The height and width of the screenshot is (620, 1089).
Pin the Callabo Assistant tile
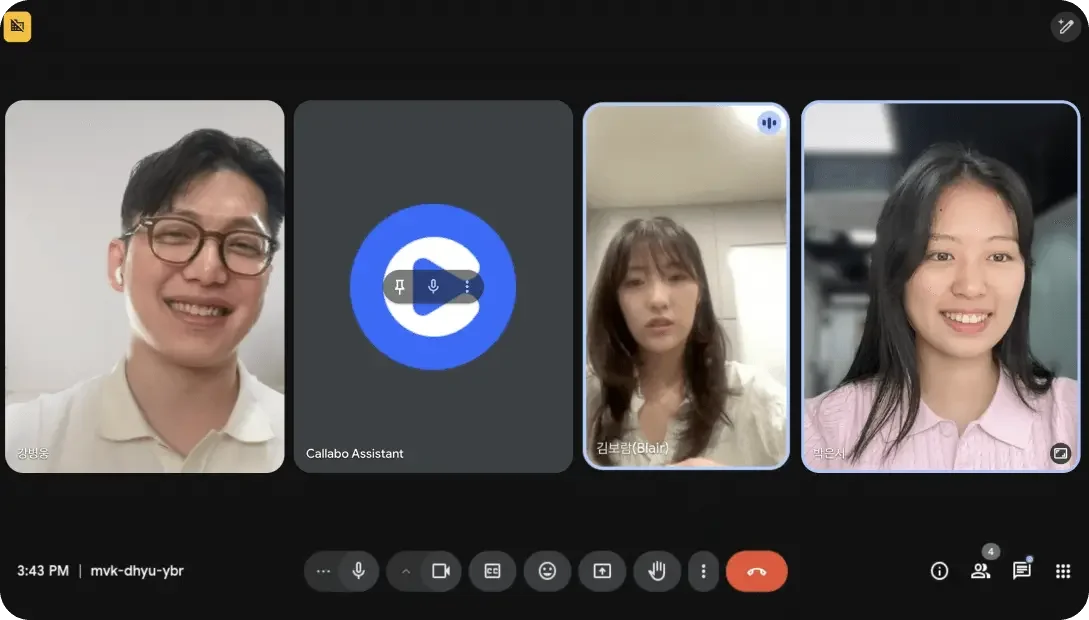[400, 287]
